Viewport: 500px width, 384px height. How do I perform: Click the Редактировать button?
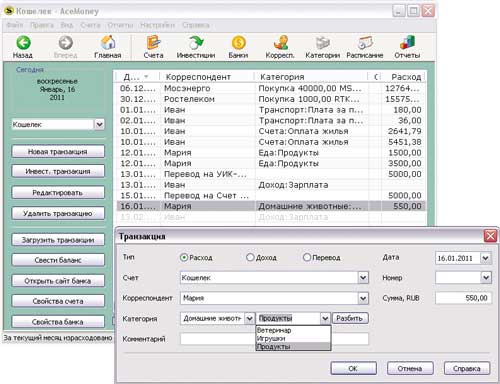[58, 193]
